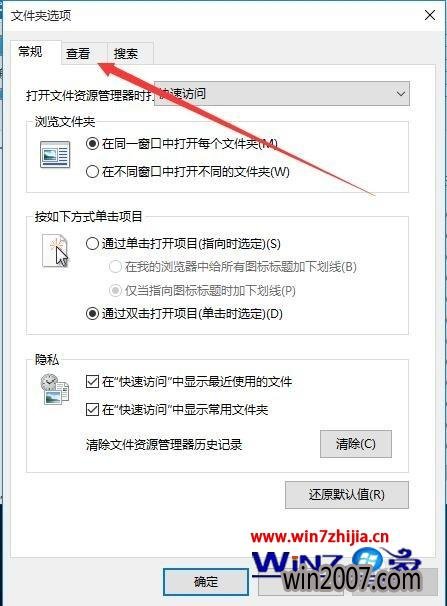The width and height of the screenshot is (447, 606).
Task: Click the privacy clock and files icon
Action: click(x=55, y=389)
